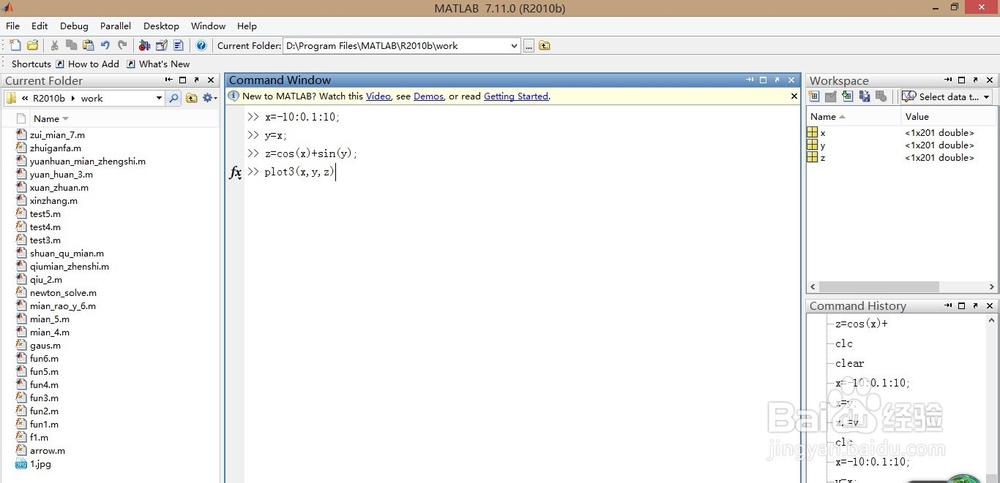Go up one level in Current Folder panel
Image resolution: width=1000 pixels, height=483 pixels.
click(191, 98)
